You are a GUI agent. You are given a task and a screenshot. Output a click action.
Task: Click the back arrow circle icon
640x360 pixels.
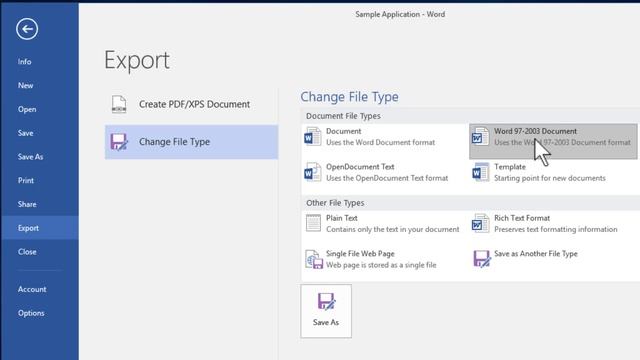(27, 29)
